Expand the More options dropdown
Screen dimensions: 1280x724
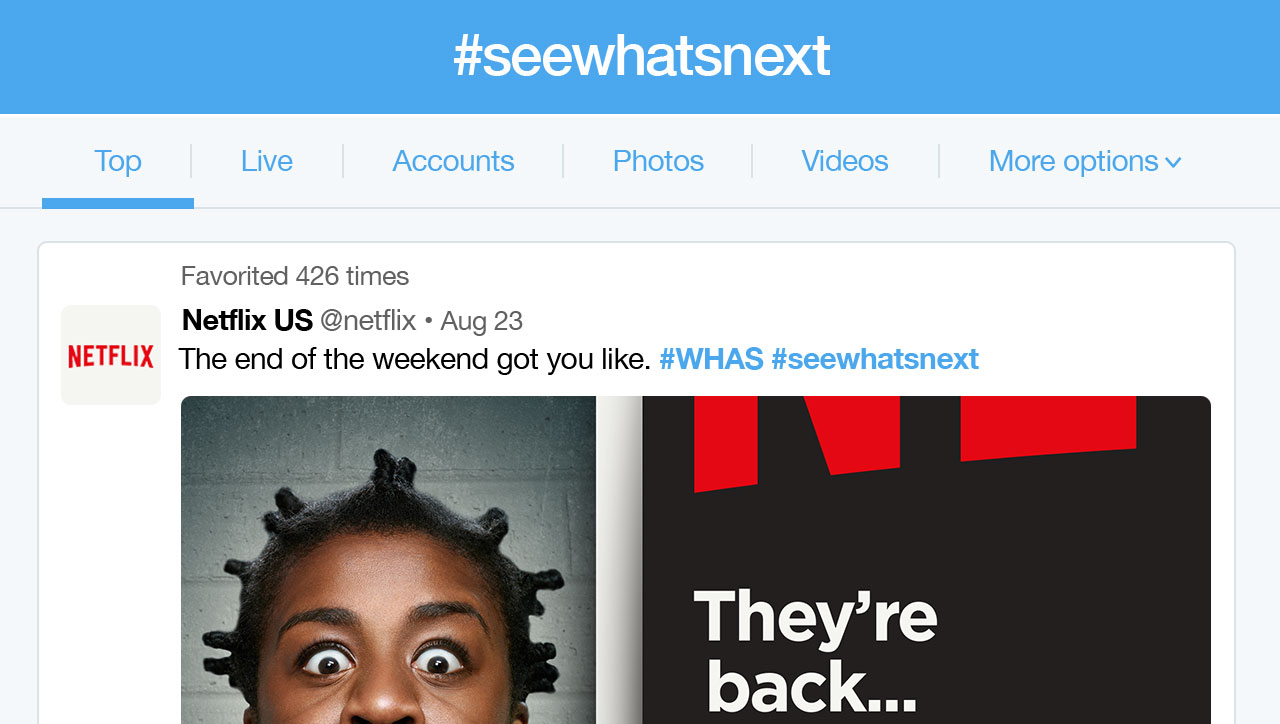pyautogui.click(x=1085, y=161)
